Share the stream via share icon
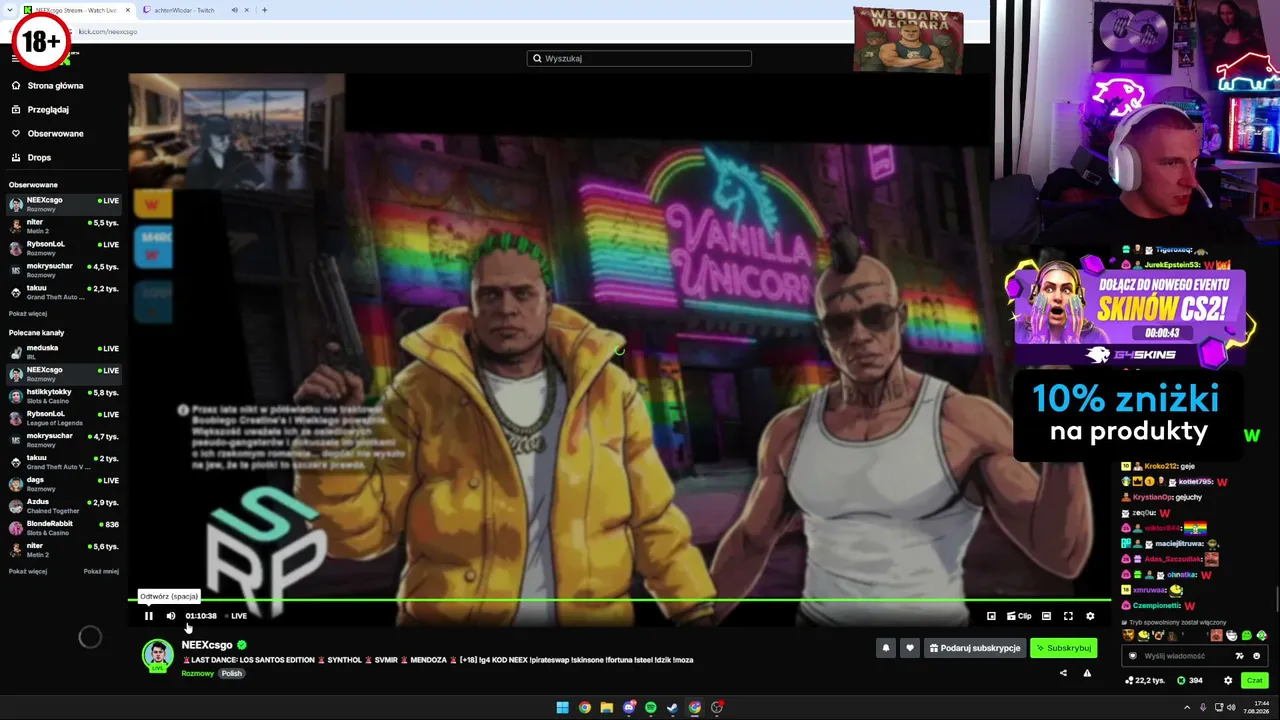 [1063, 673]
